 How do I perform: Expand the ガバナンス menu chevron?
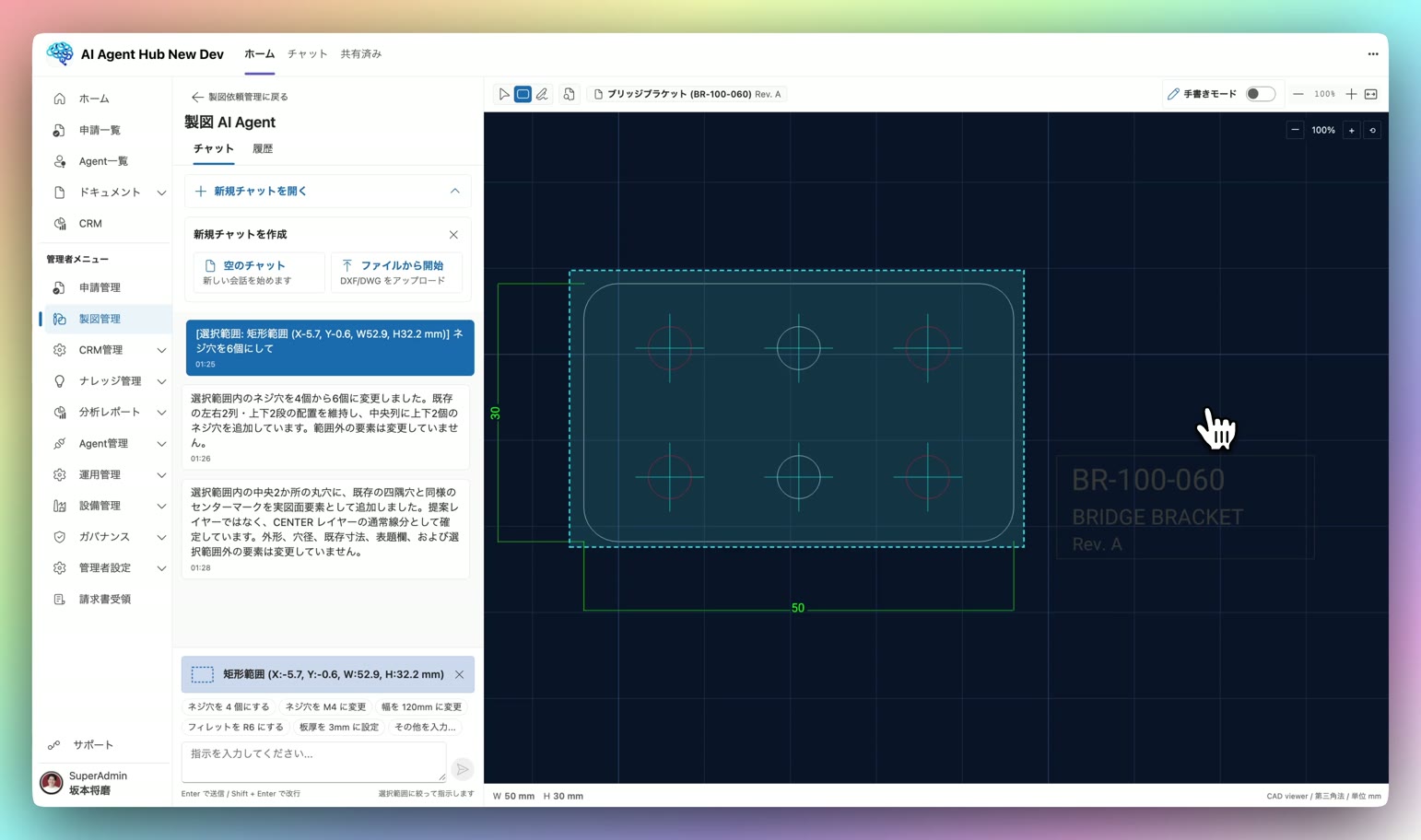161,537
